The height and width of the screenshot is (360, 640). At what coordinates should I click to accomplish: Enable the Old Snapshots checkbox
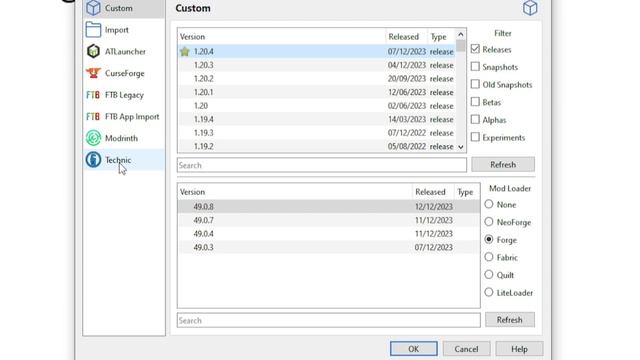[475, 84]
